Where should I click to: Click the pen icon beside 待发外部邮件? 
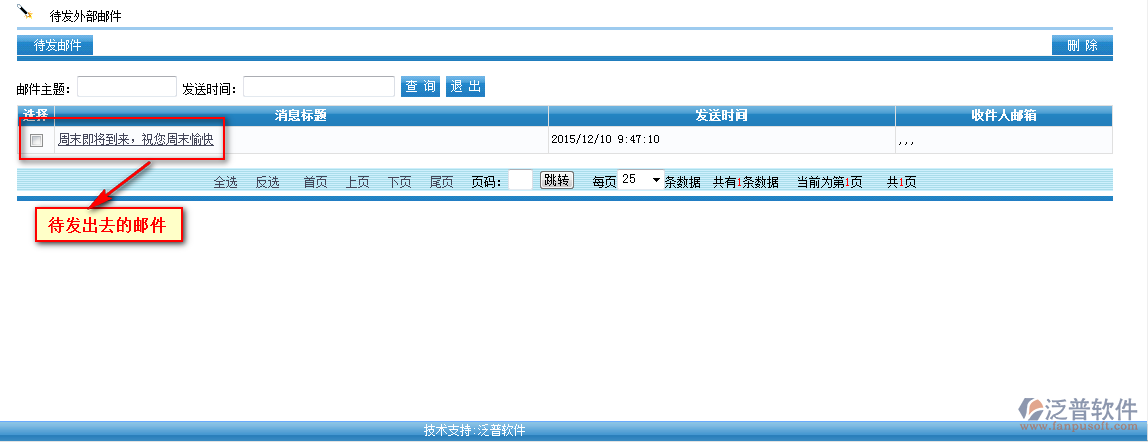pyautogui.click(x=26, y=12)
